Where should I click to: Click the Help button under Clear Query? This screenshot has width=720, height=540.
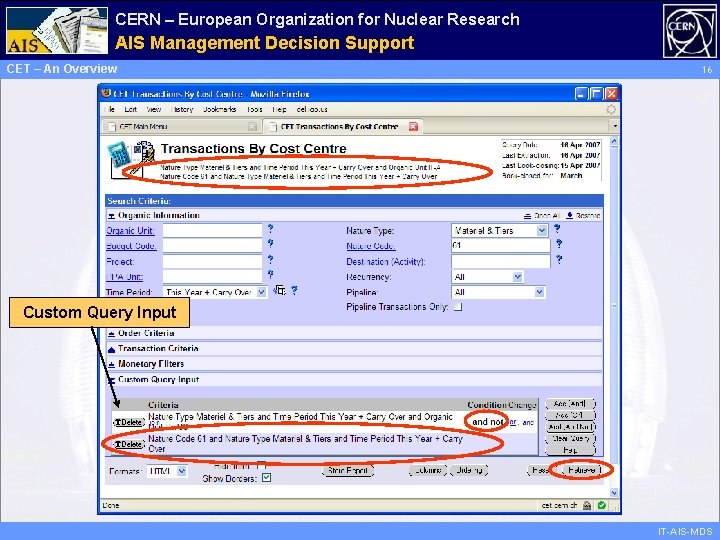point(570,450)
